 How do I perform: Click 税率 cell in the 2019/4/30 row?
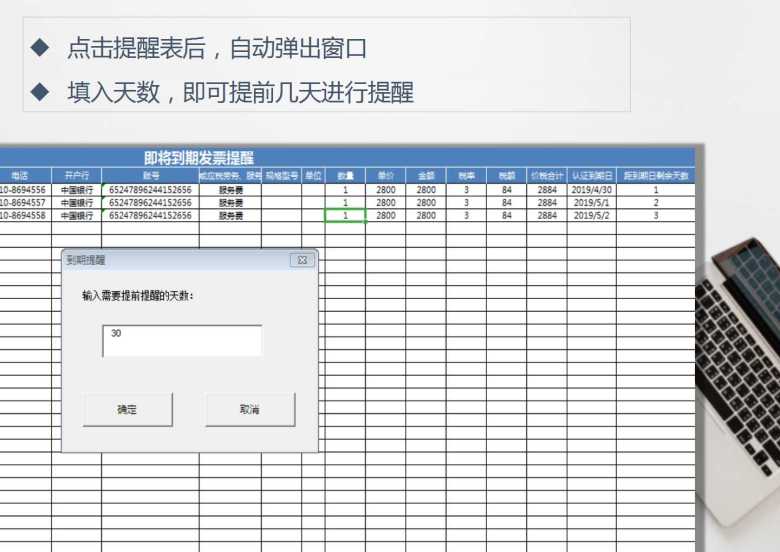coord(466,190)
